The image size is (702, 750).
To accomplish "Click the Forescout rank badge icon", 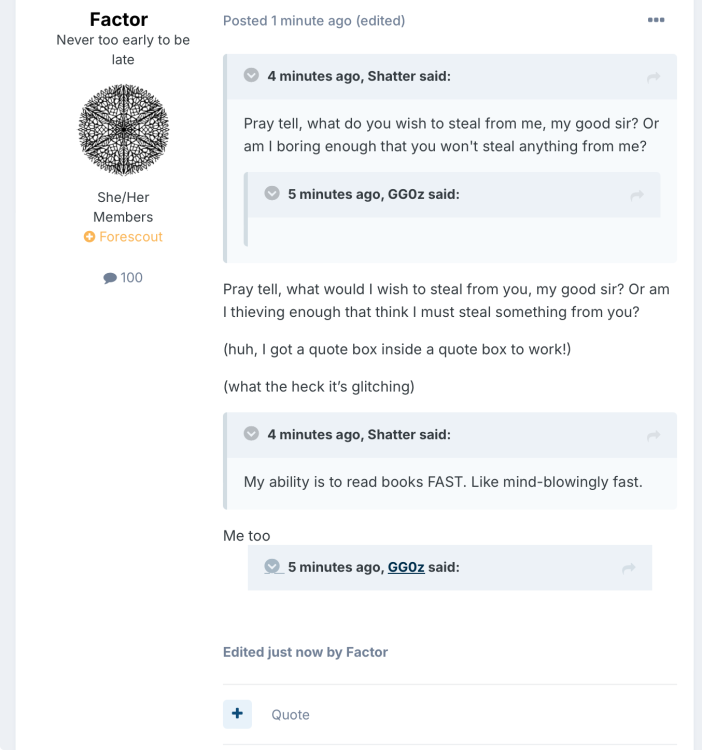I will 89,237.
